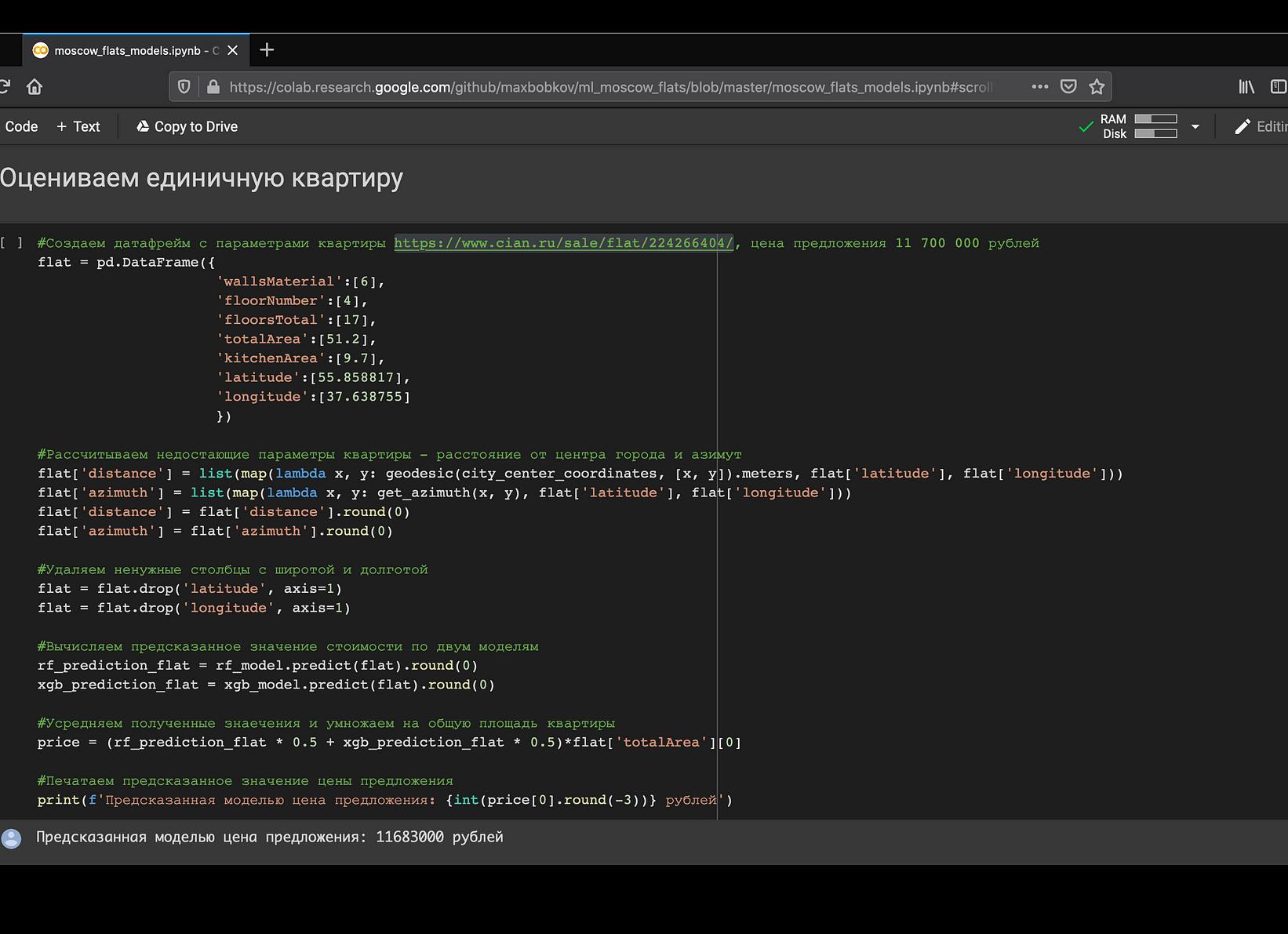
Task: Click the 'latitude':[55.858817] code line
Action: pos(314,377)
